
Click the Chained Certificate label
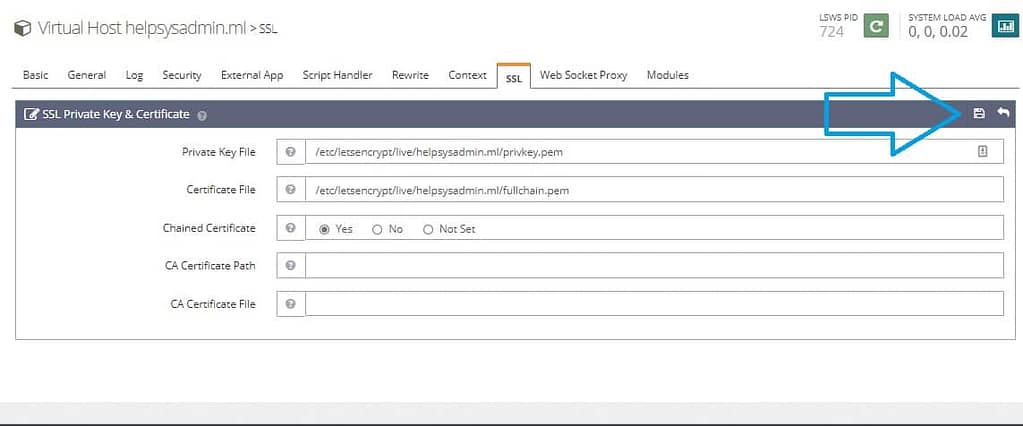(x=209, y=228)
